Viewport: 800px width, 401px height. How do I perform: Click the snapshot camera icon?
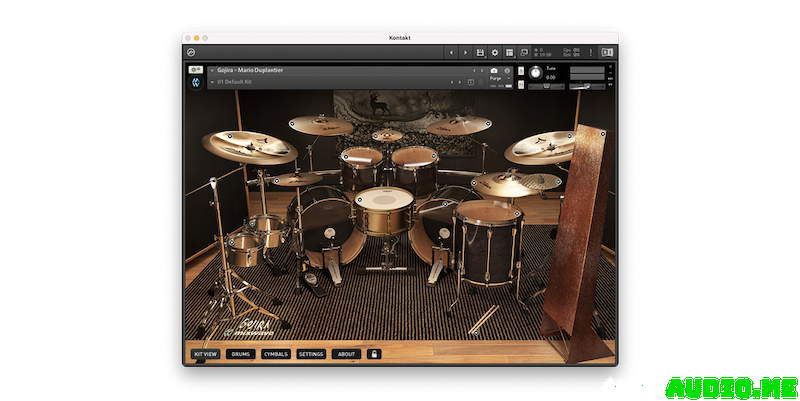click(494, 71)
